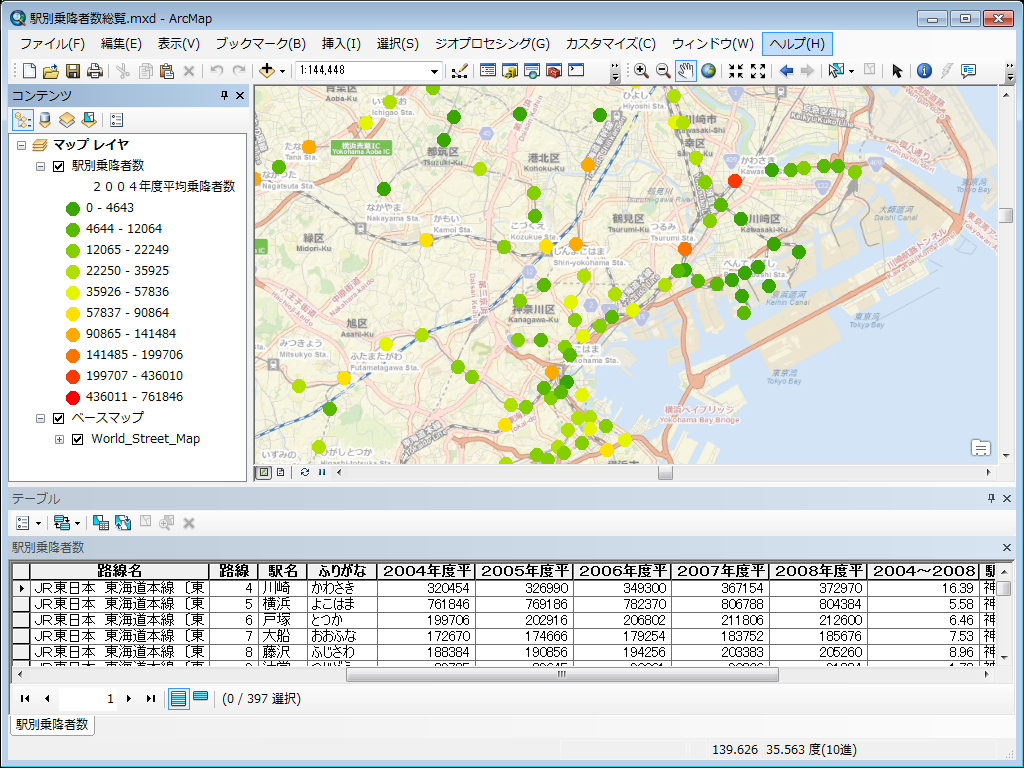
Task: Click the Add Data plus icon
Action: [x=266, y=71]
